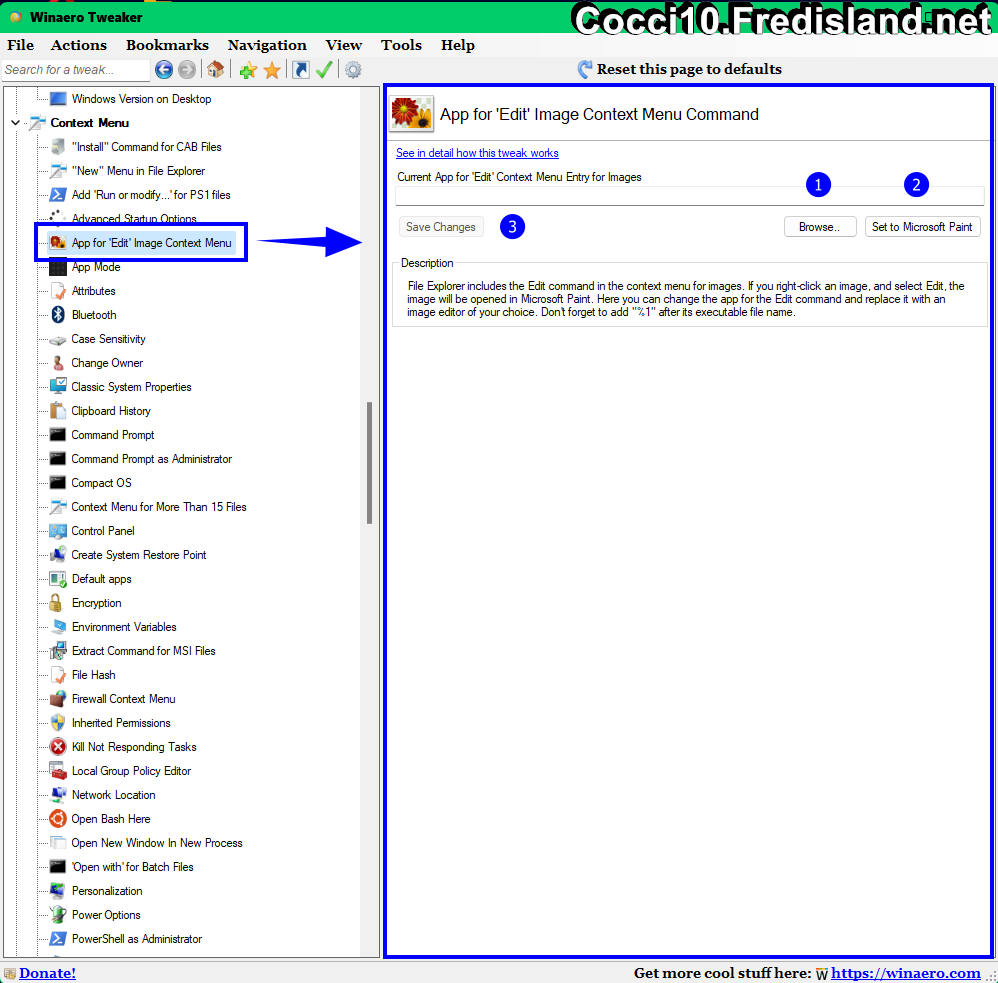Click the Save Changes button
The height and width of the screenshot is (983, 998).
tap(441, 227)
